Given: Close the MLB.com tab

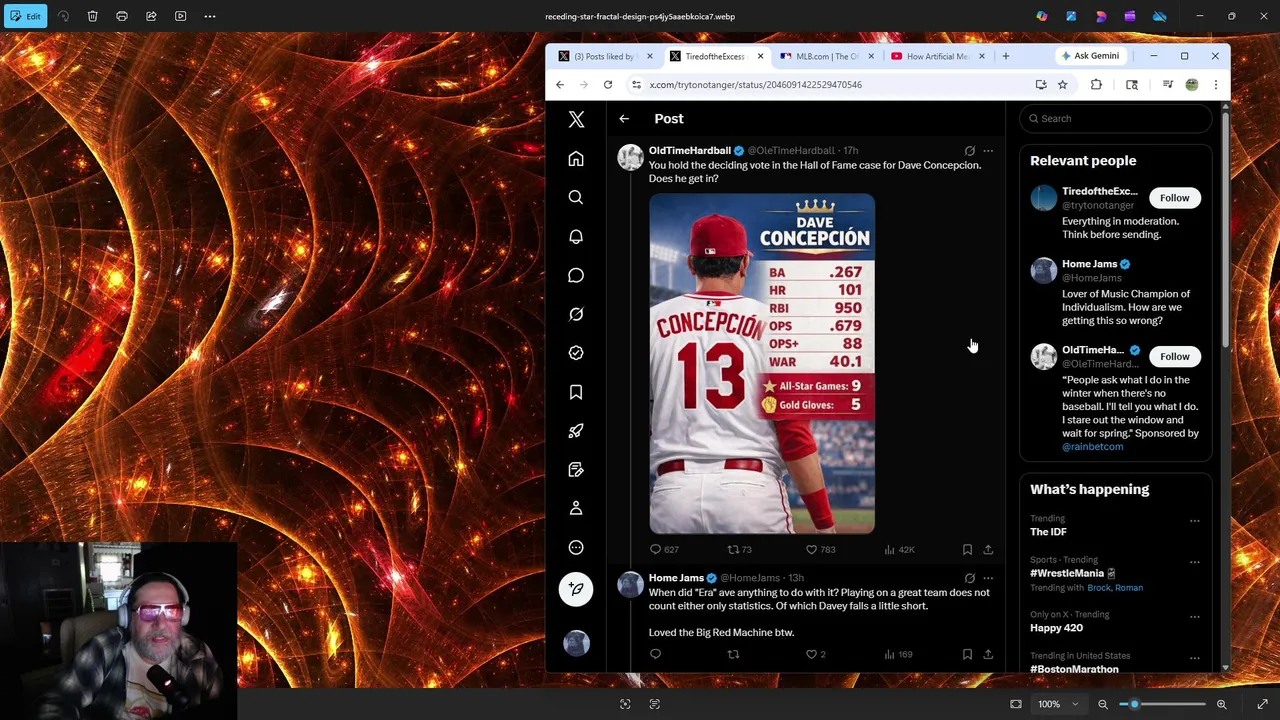Looking at the screenshot, I should (x=871, y=56).
